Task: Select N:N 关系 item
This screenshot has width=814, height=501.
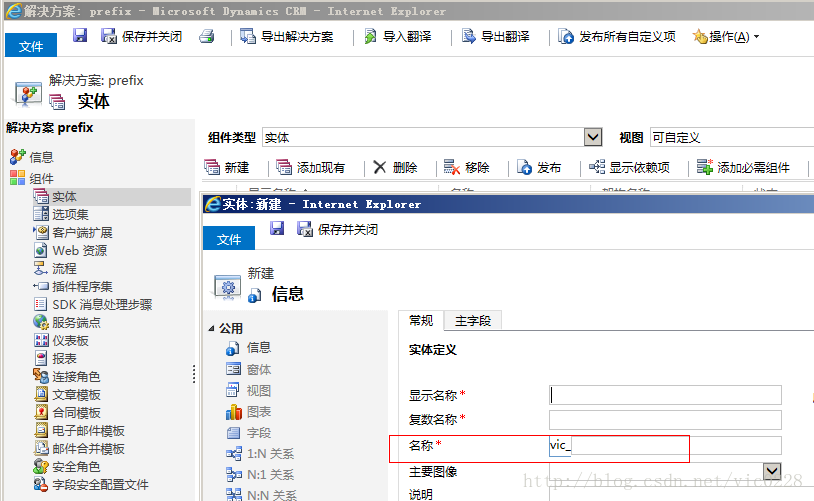Action: pyautogui.click(x=261, y=494)
